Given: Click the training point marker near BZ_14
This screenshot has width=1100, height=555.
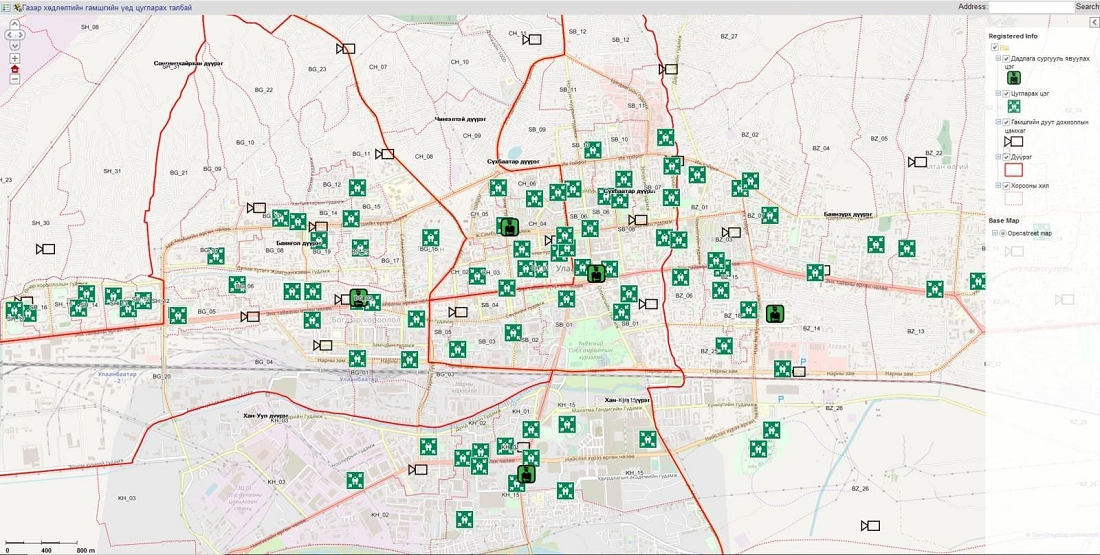Looking at the screenshot, I should coord(774,313).
